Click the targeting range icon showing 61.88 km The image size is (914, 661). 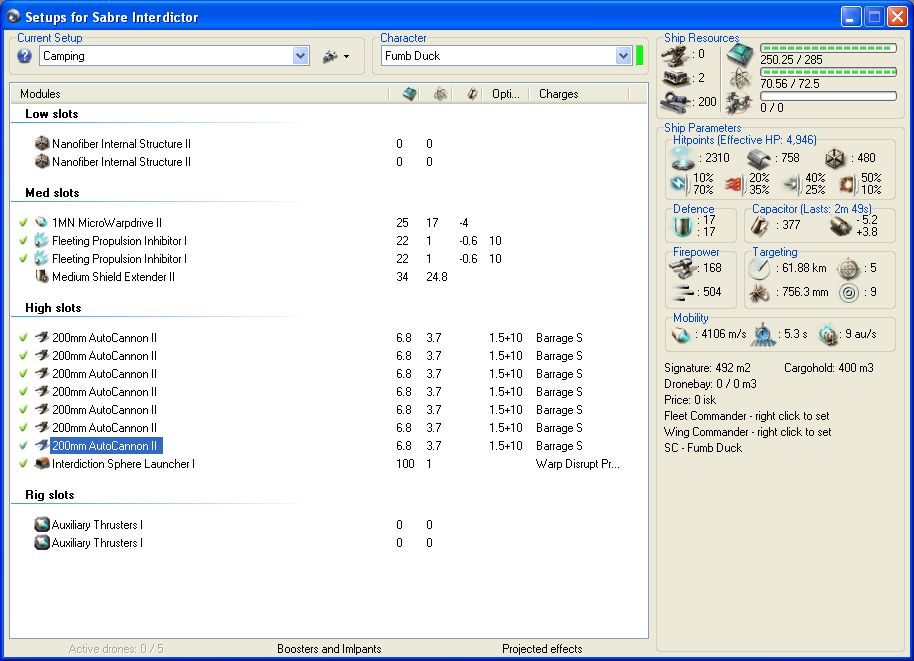coord(759,268)
